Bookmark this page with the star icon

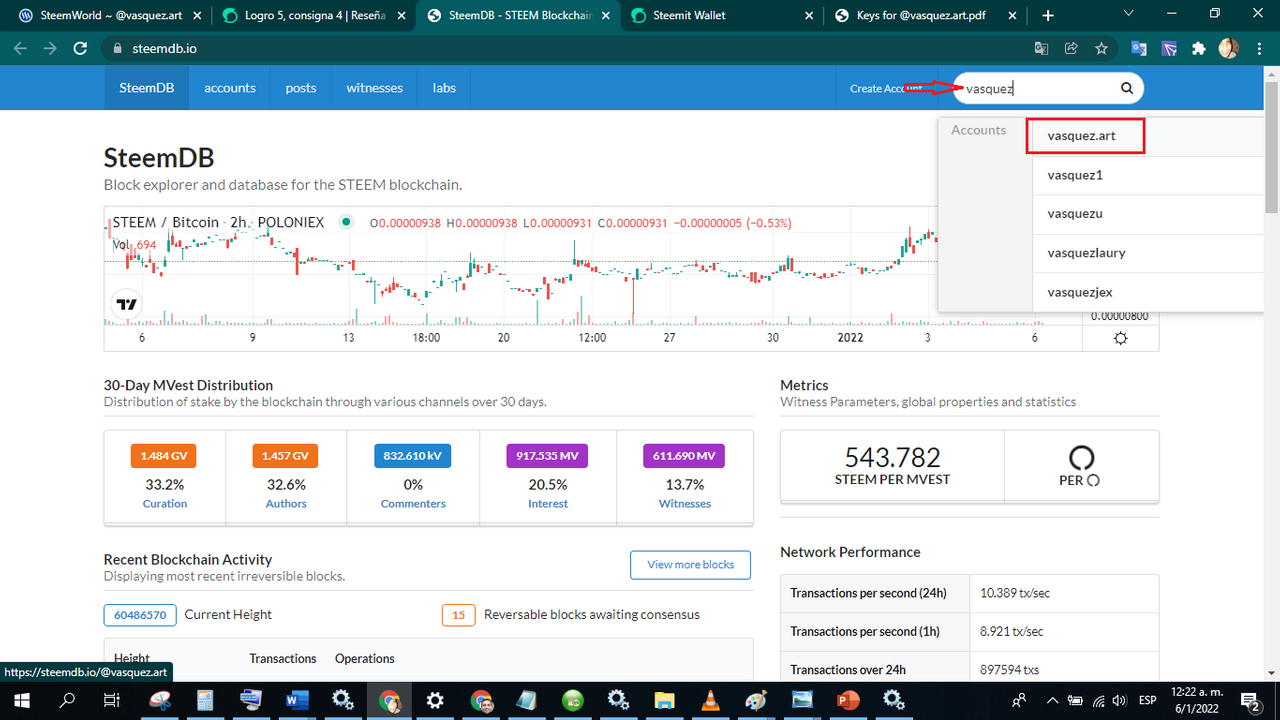1101,48
